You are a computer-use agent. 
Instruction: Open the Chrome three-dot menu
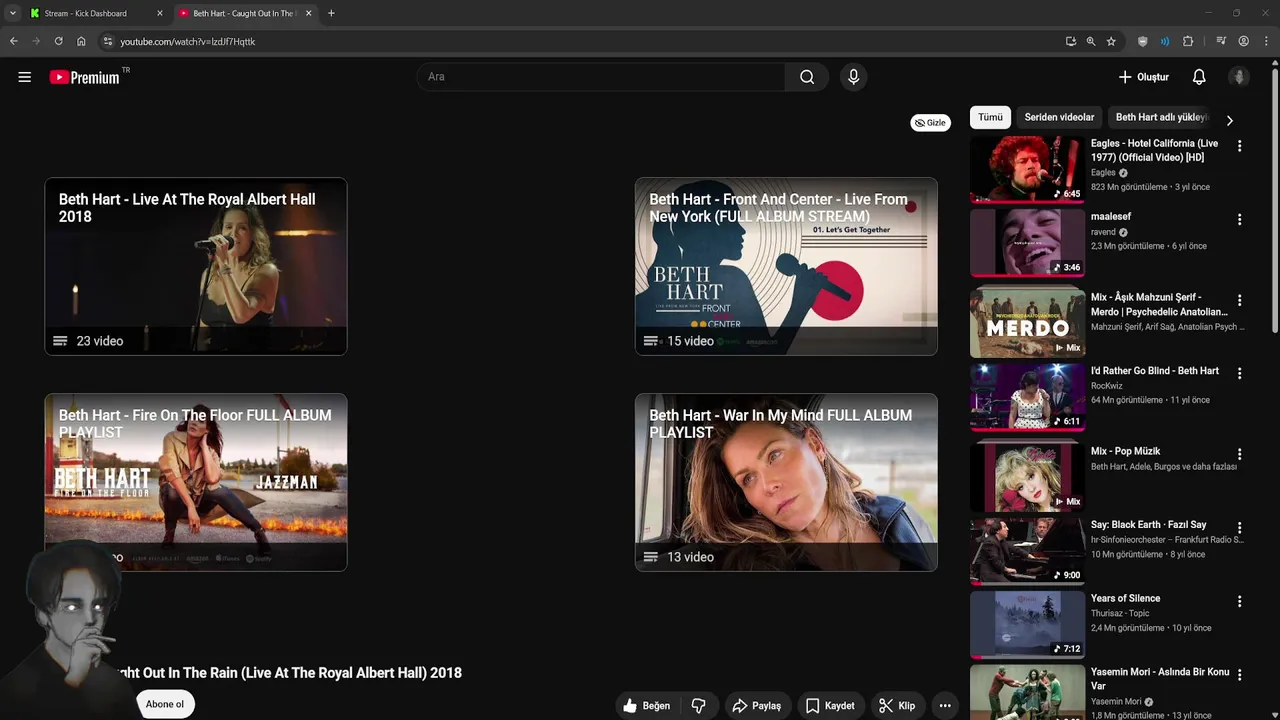(1266, 41)
